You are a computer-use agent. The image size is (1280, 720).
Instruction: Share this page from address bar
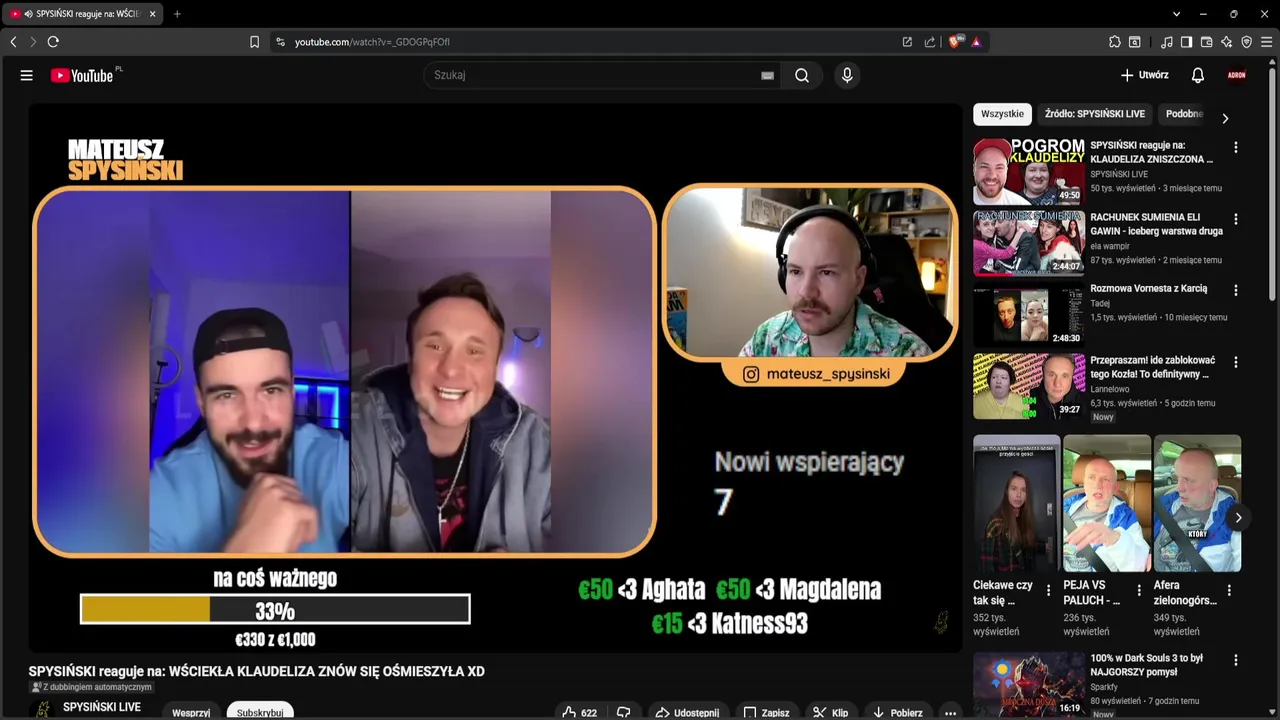pyautogui.click(x=930, y=42)
